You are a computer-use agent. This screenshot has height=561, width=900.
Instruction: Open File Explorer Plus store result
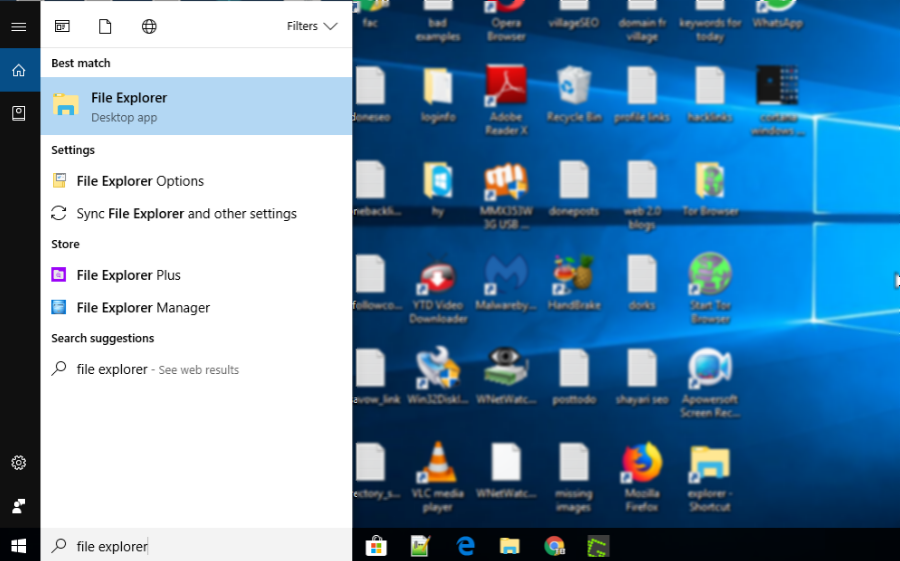click(196, 275)
